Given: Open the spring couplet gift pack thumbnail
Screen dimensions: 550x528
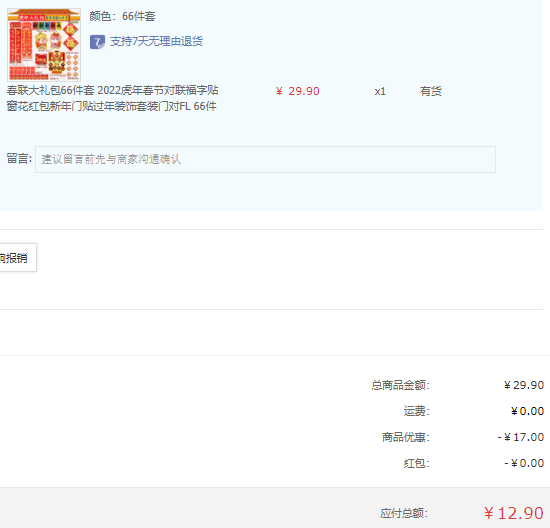Looking at the screenshot, I should (44, 45).
